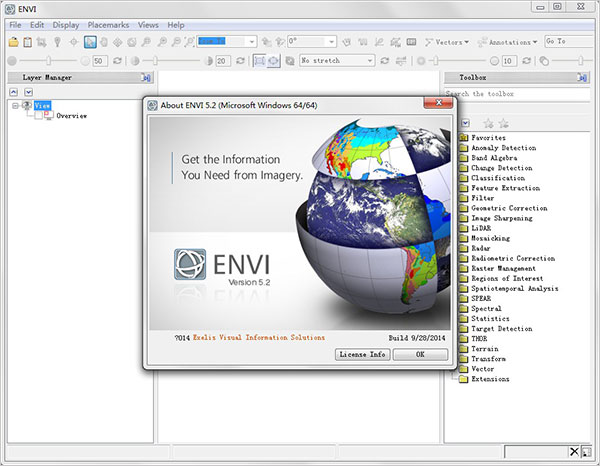The image size is (600, 466).
Task: Close the About ENVI 5.2 dialog
Action: click(439, 103)
